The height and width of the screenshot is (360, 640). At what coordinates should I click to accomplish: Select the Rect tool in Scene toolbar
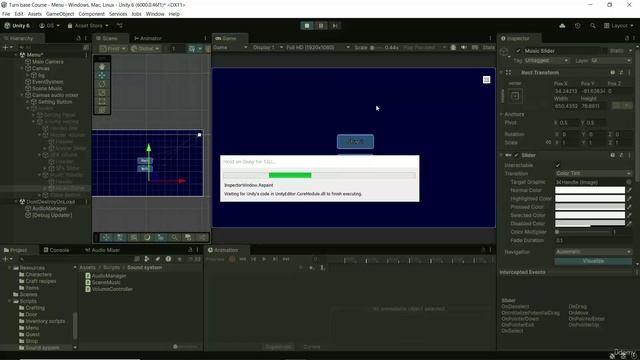(102, 101)
